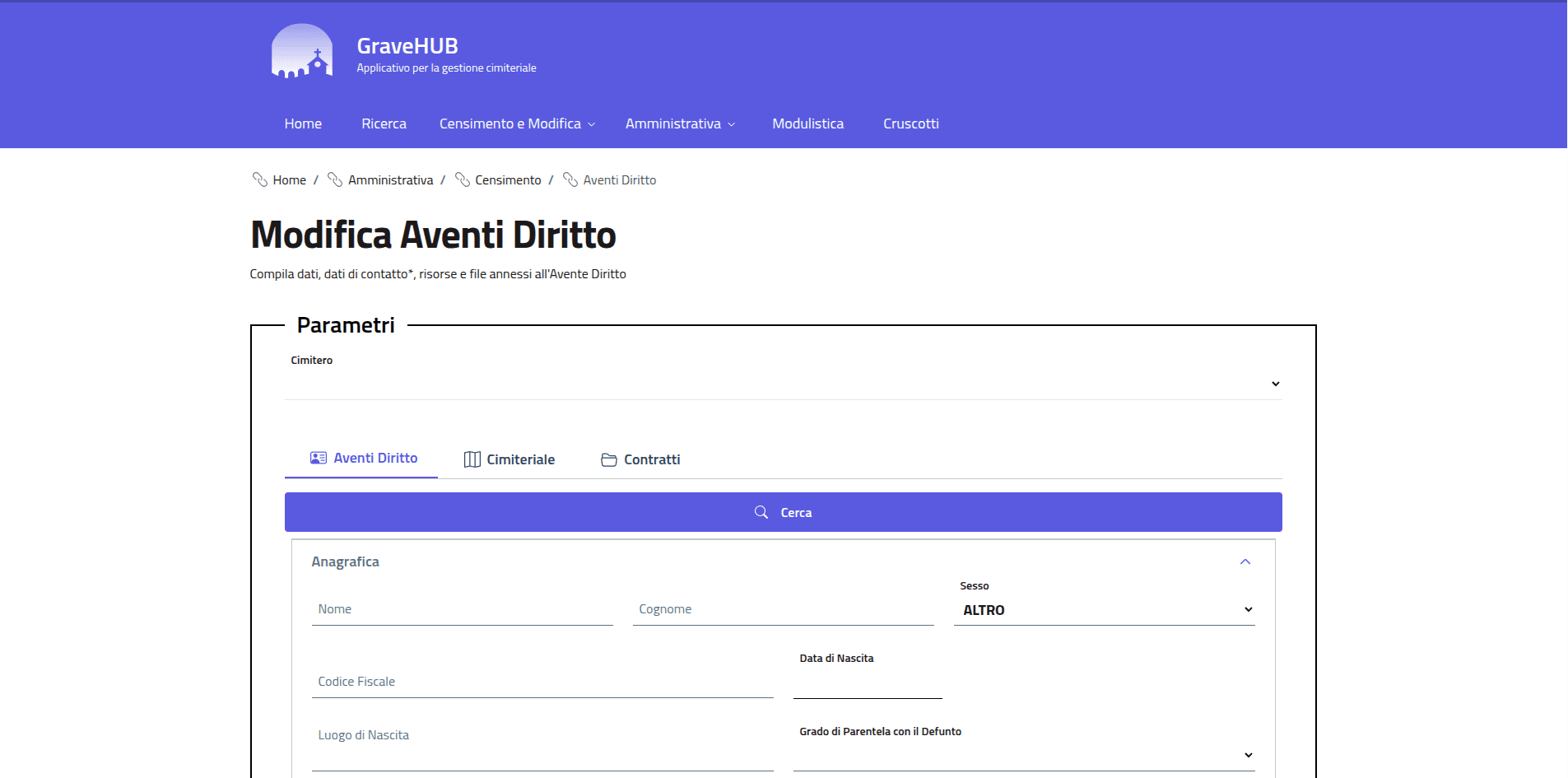
Task: Select the Cimiteriale tab
Action: [x=521, y=459]
